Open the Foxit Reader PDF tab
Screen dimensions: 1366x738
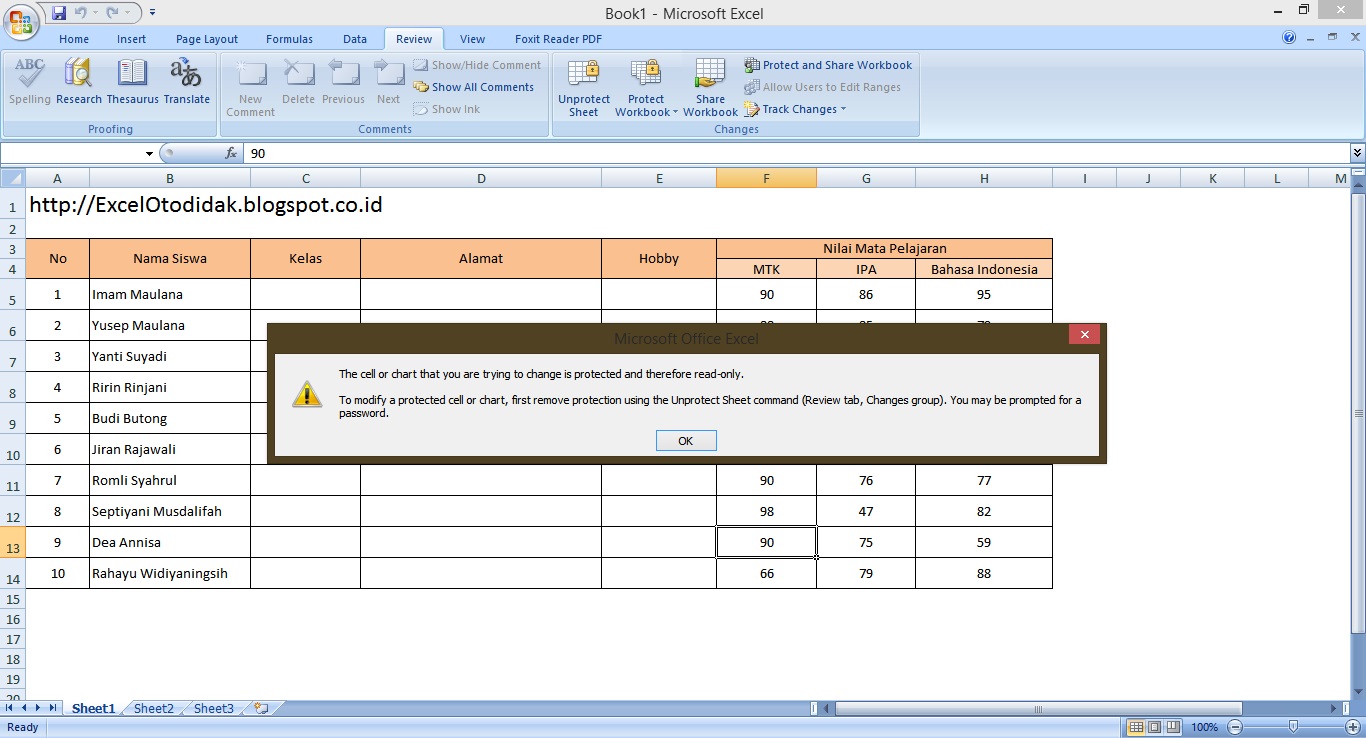coord(558,39)
